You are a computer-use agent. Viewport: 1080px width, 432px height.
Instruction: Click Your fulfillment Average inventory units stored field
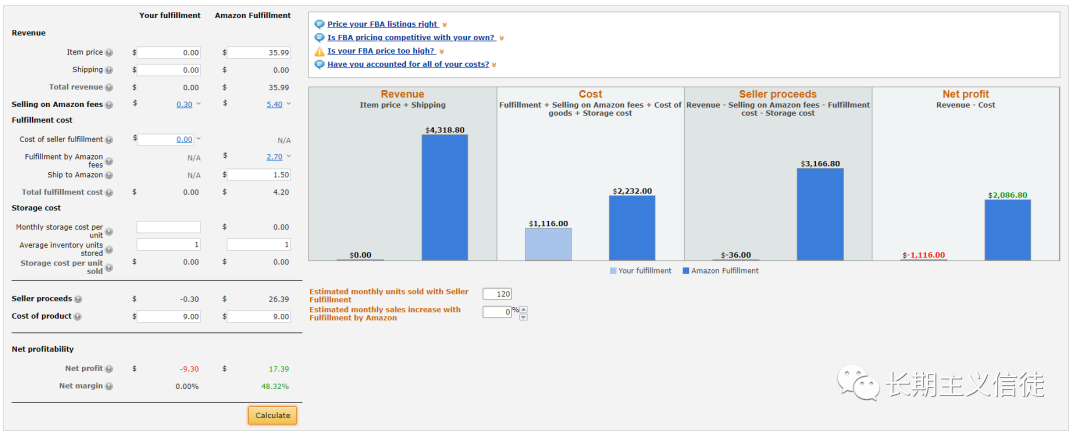[169, 245]
